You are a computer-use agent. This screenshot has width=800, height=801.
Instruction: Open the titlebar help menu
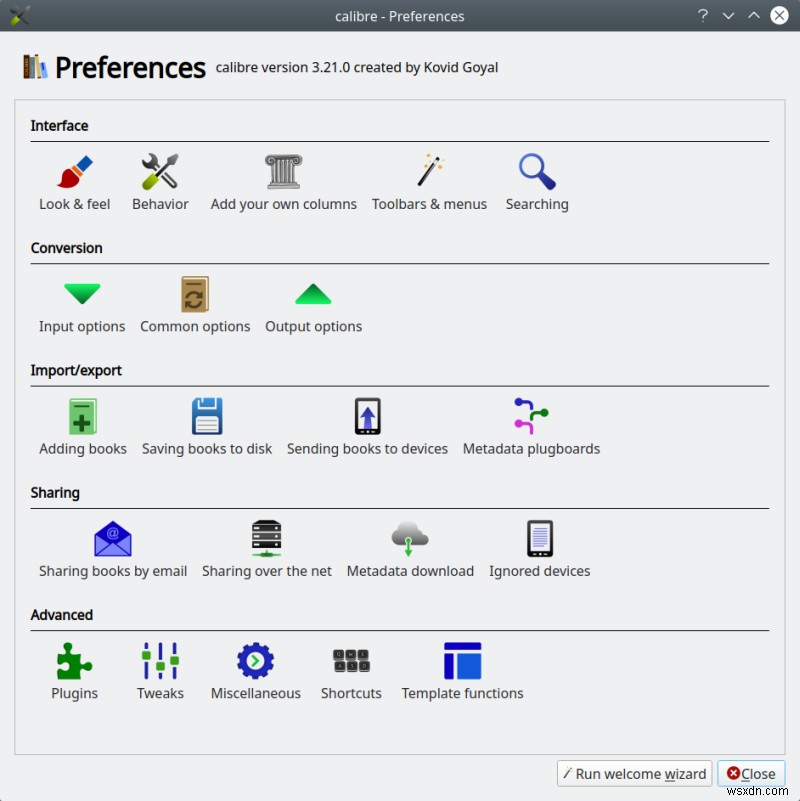click(x=702, y=16)
